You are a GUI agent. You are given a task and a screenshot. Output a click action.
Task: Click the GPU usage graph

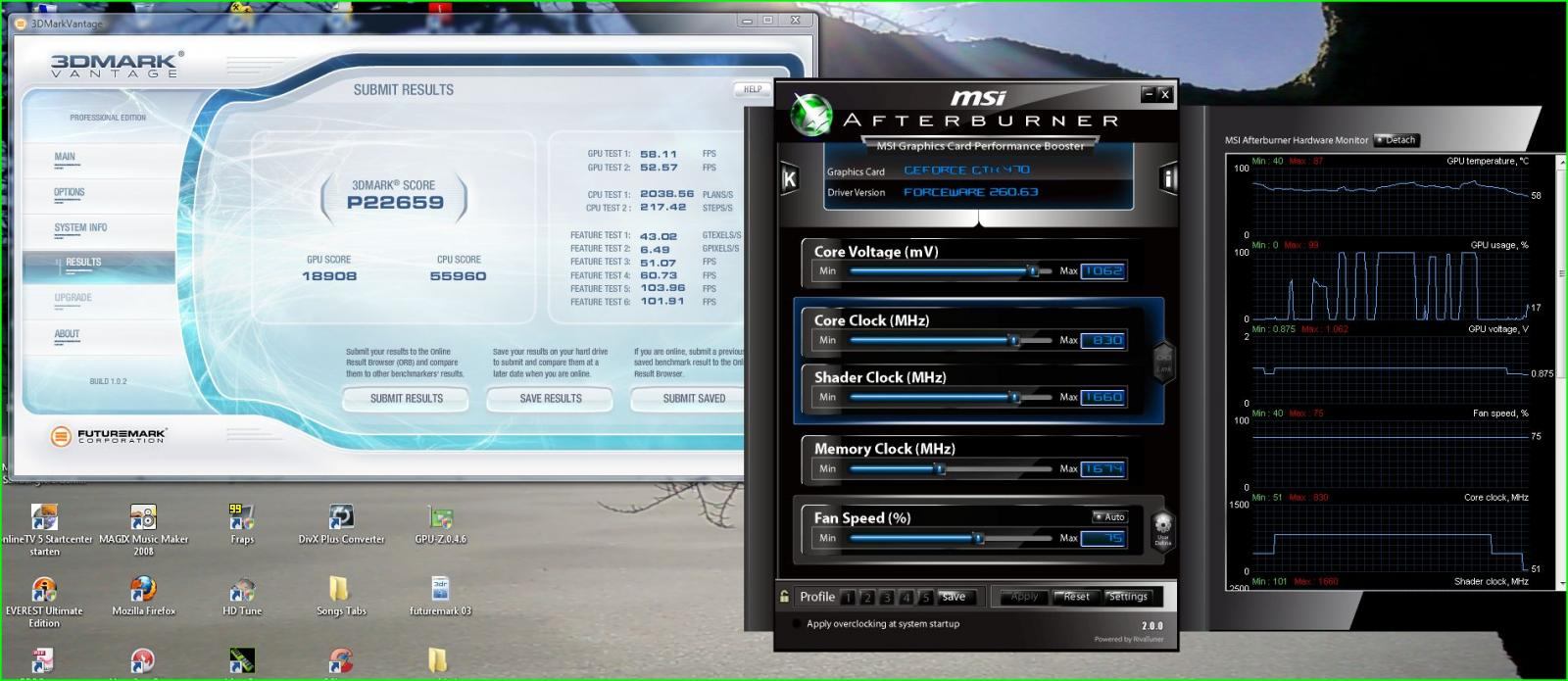click(1390, 285)
